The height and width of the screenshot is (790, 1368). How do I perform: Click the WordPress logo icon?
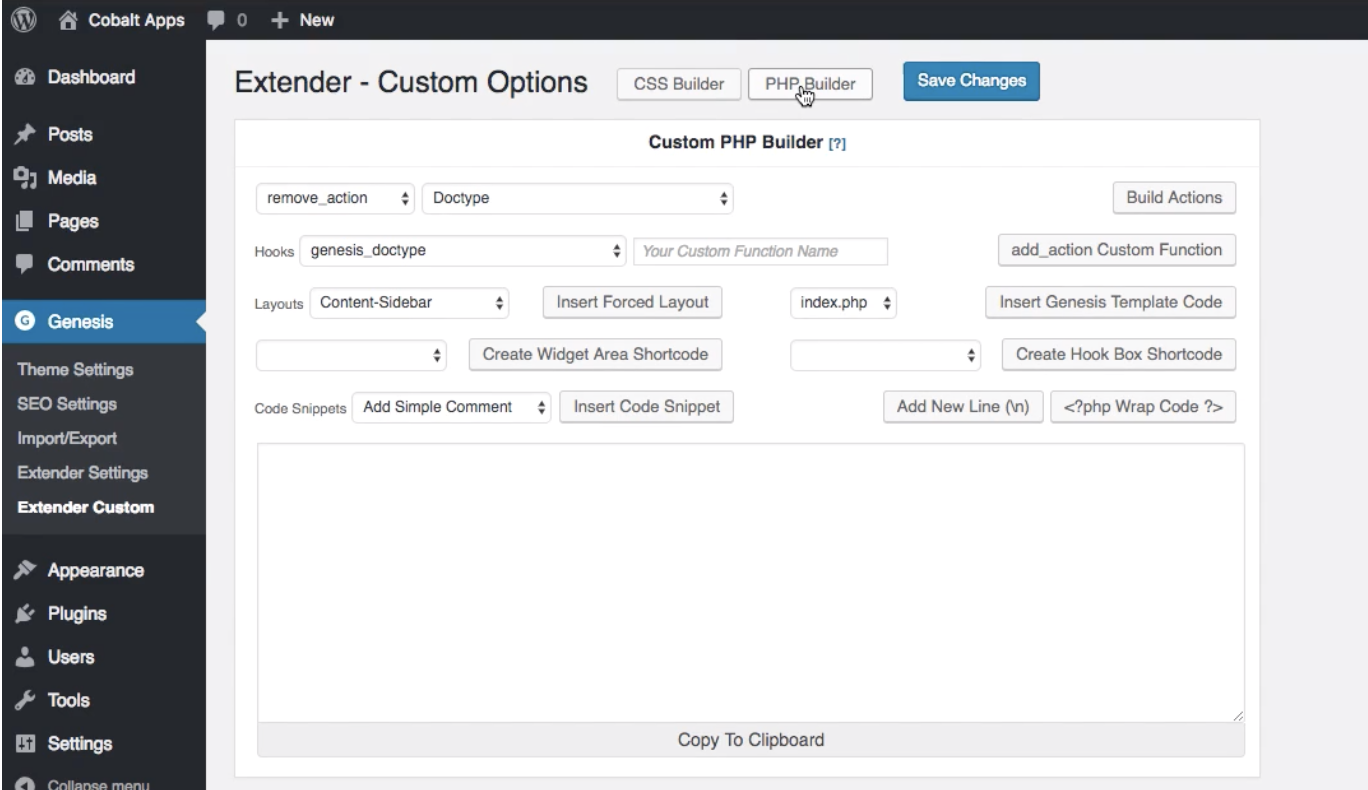coord(16,19)
